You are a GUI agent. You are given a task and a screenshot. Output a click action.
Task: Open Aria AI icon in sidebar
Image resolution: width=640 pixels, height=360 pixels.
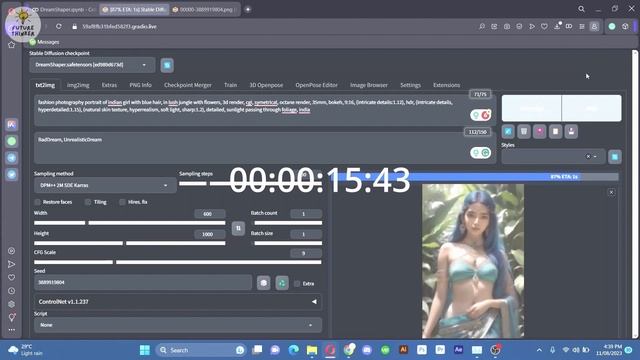coord(11,124)
